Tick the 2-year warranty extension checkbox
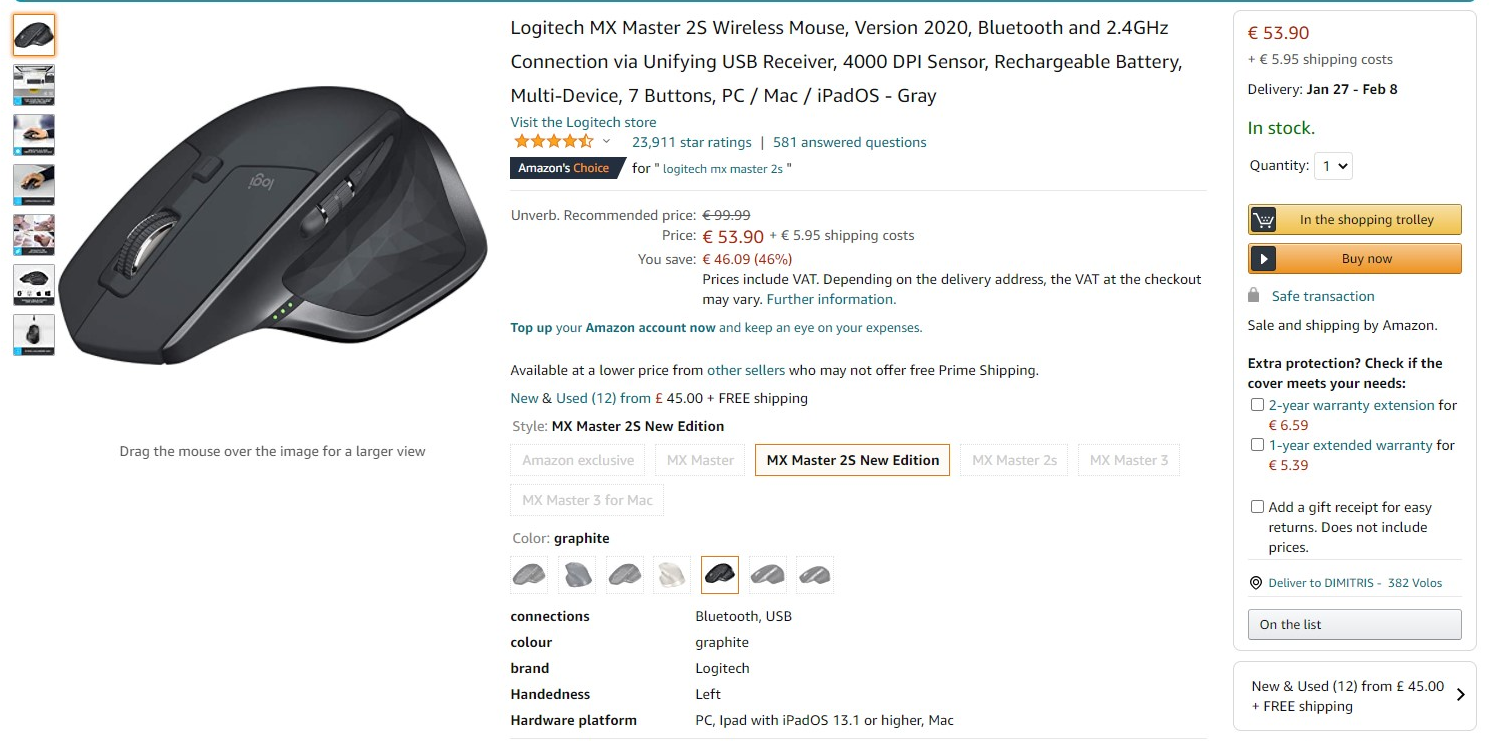This screenshot has height=741, width=1491. [x=1257, y=405]
